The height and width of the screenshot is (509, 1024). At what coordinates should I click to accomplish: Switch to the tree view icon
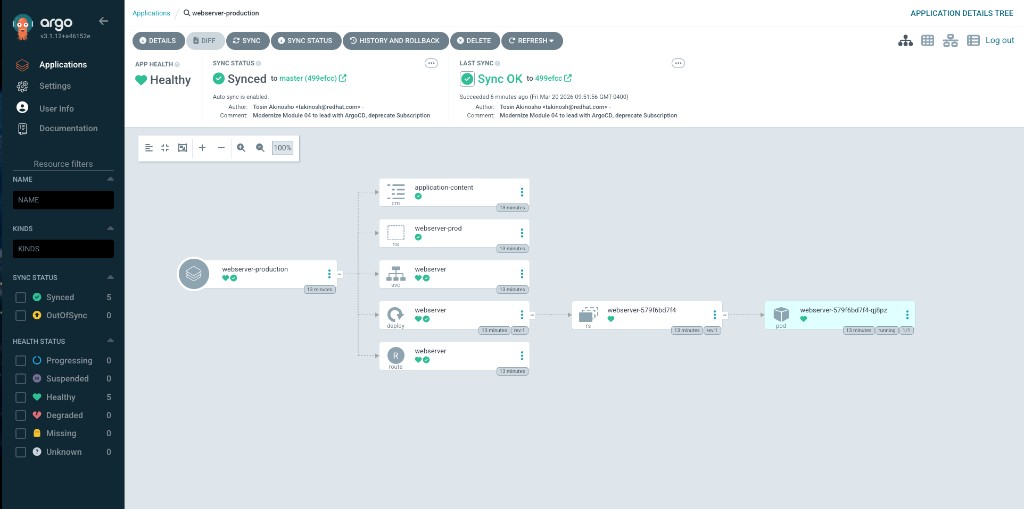point(905,40)
